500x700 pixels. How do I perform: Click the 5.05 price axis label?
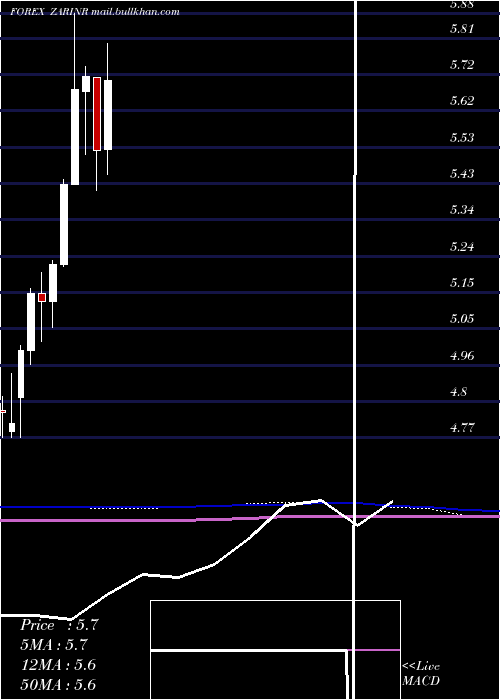461,319
